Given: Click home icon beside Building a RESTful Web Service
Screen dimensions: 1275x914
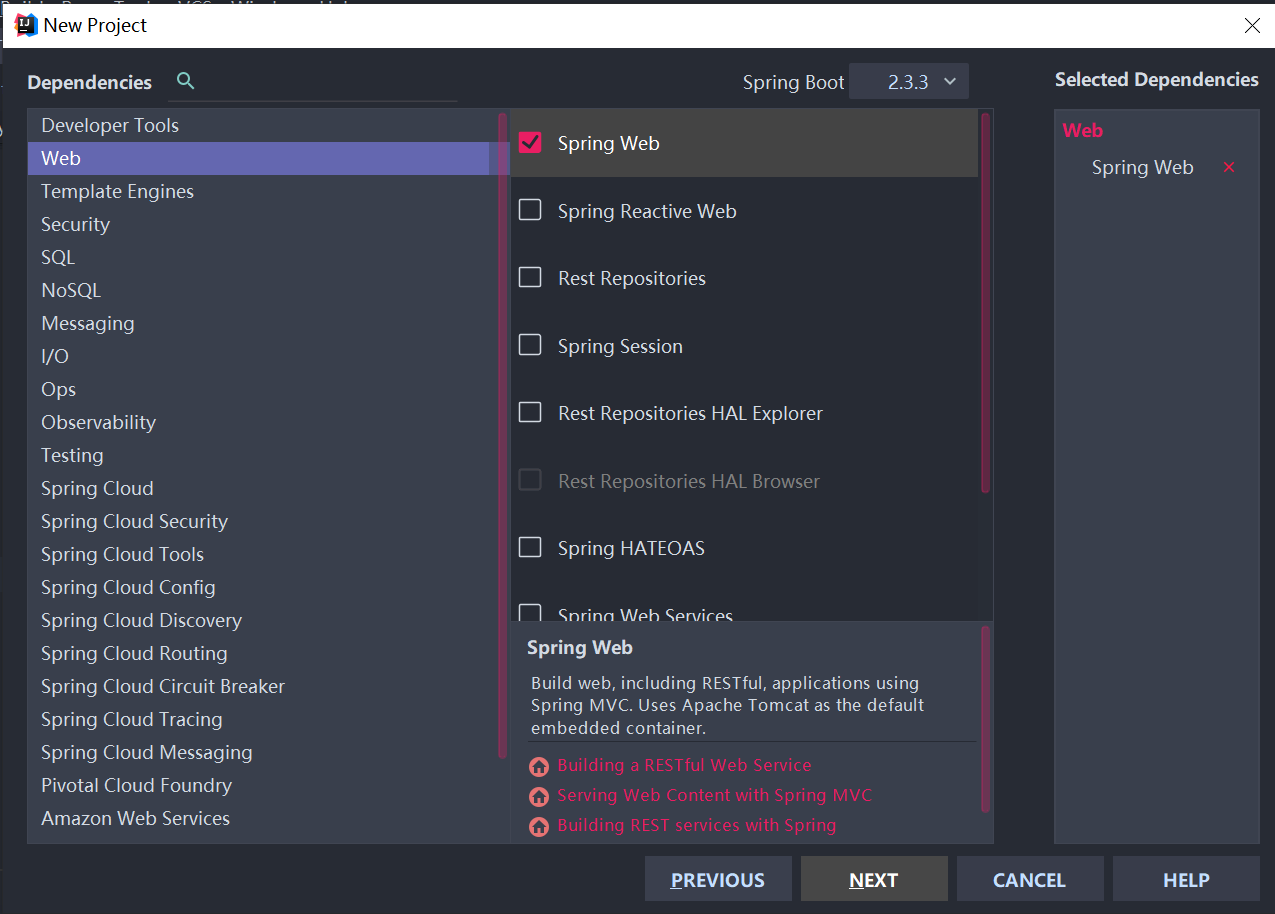Looking at the screenshot, I should [x=539, y=767].
